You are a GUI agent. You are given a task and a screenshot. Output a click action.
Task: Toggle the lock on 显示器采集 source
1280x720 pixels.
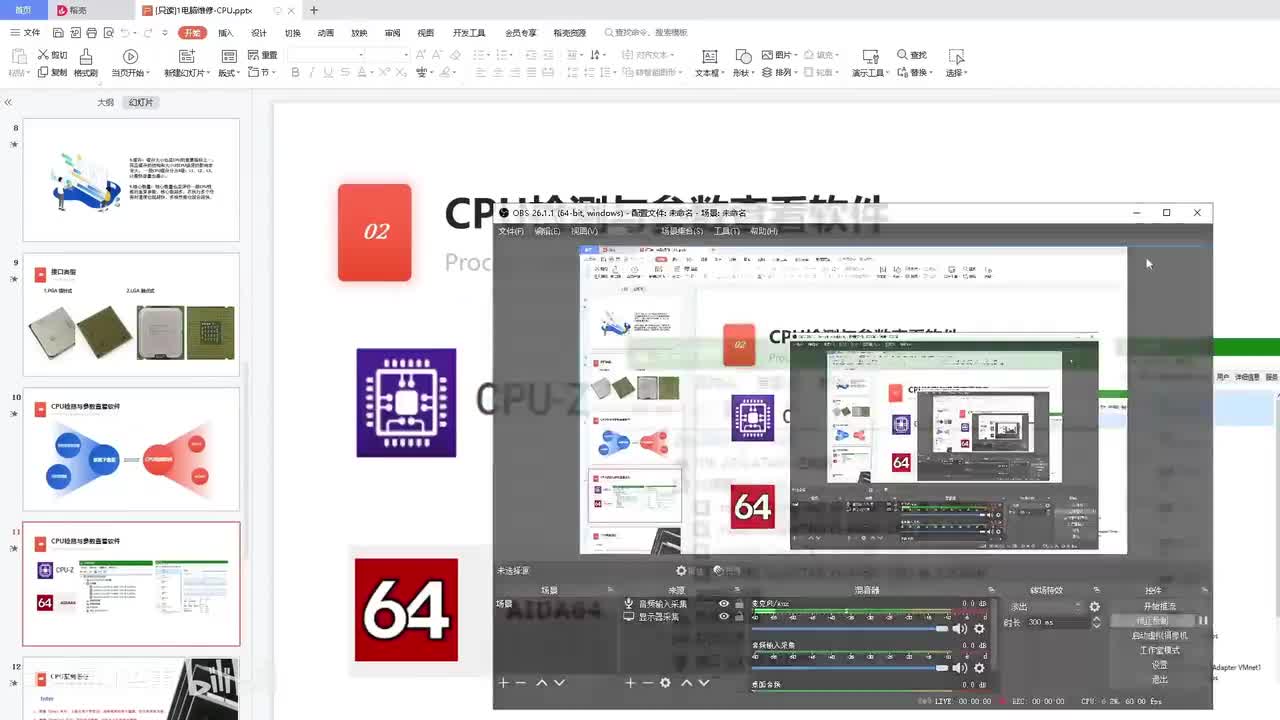coord(739,617)
